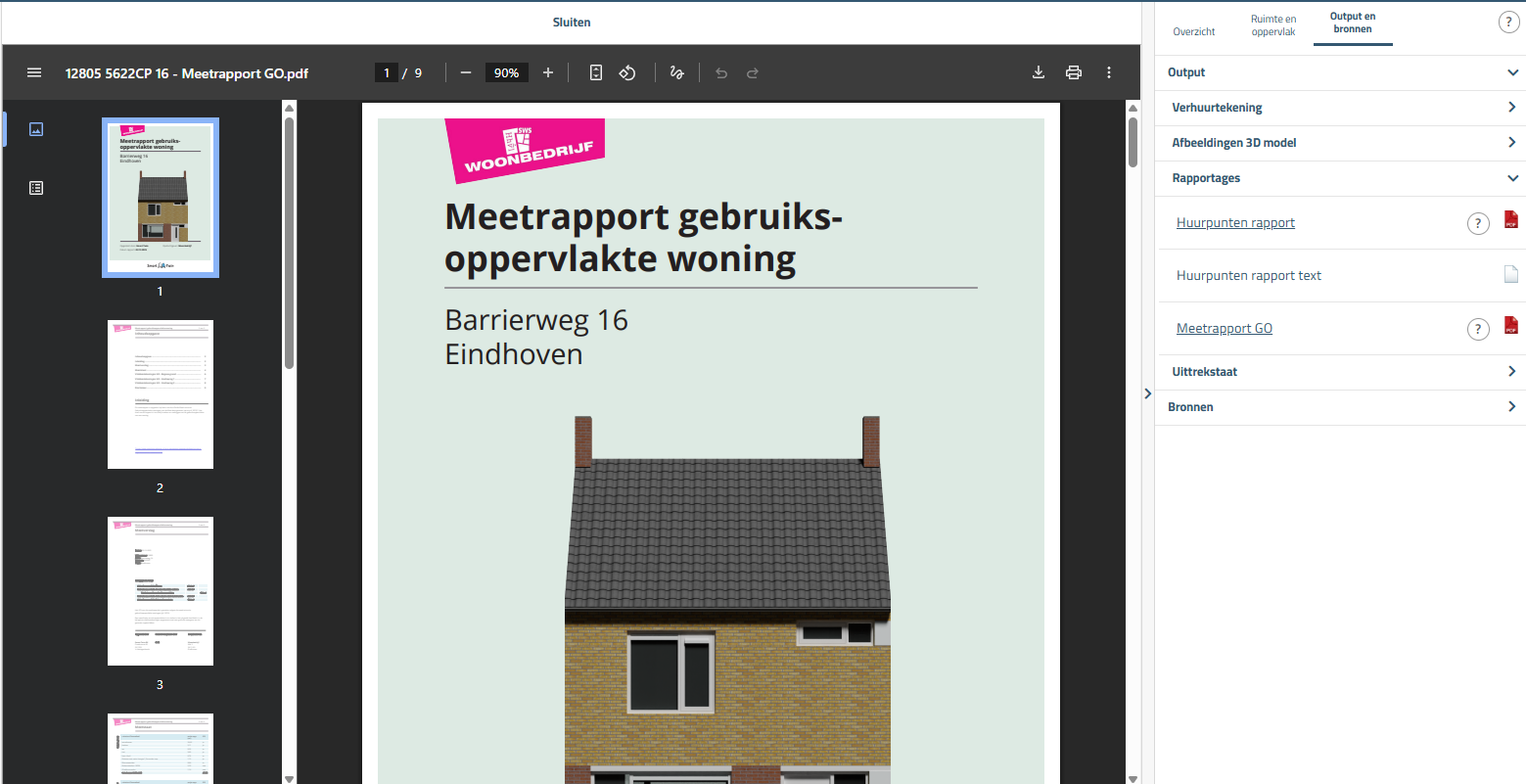Open the document outline icon in sidebar
The height and width of the screenshot is (784, 1526).
36,187
